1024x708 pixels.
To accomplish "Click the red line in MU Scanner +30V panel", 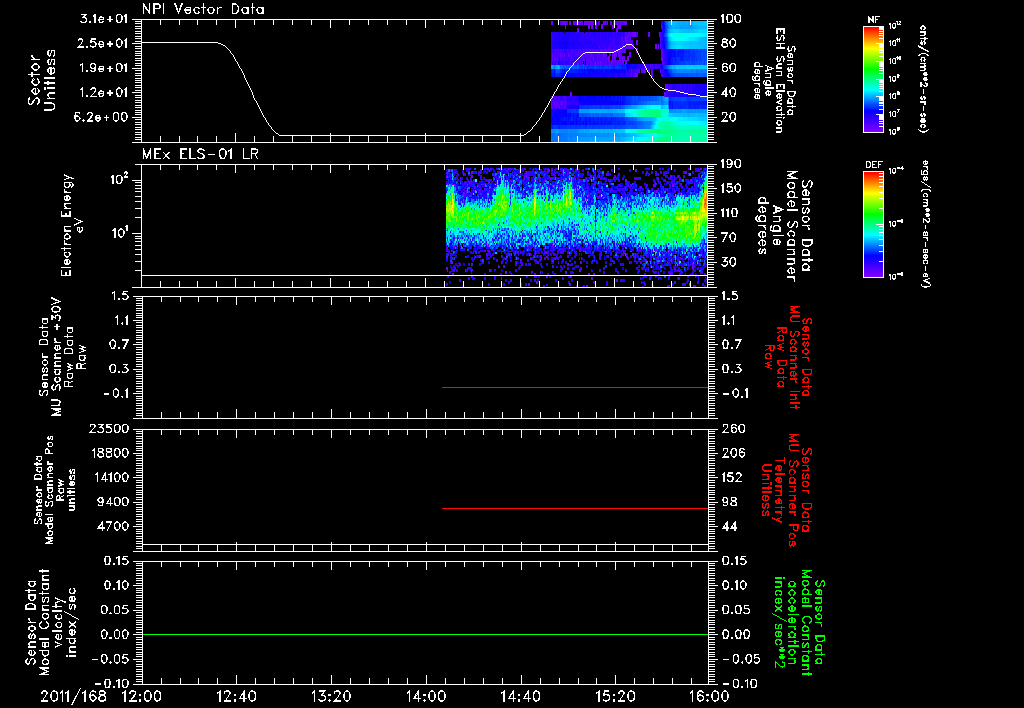I will 575,387.
